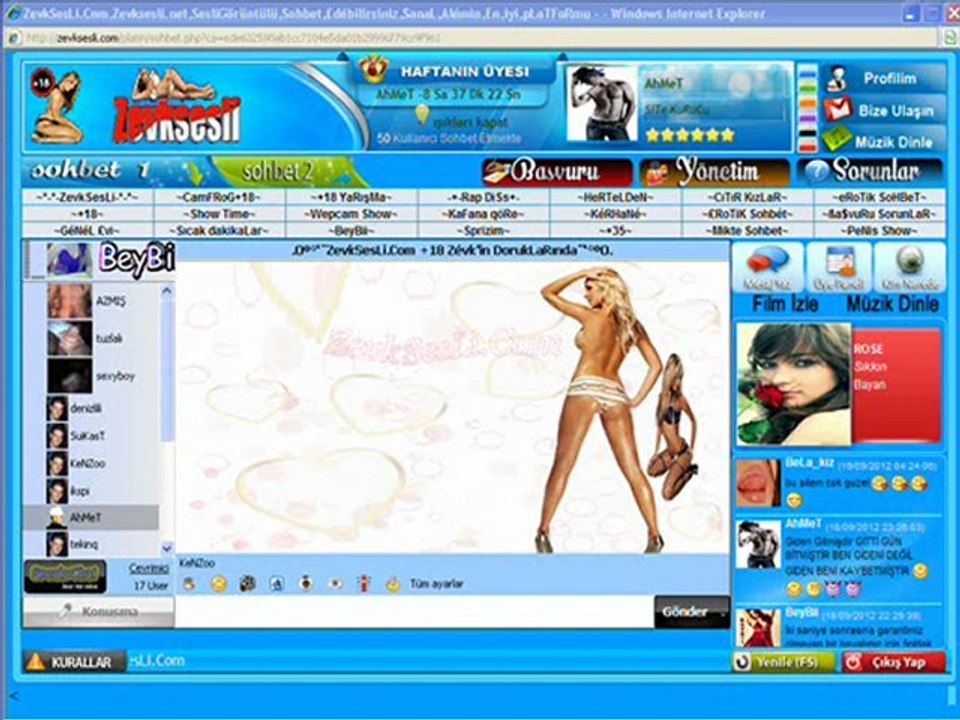
Task: Click the six-star rating under AhMeT
Action: point(690,135)
